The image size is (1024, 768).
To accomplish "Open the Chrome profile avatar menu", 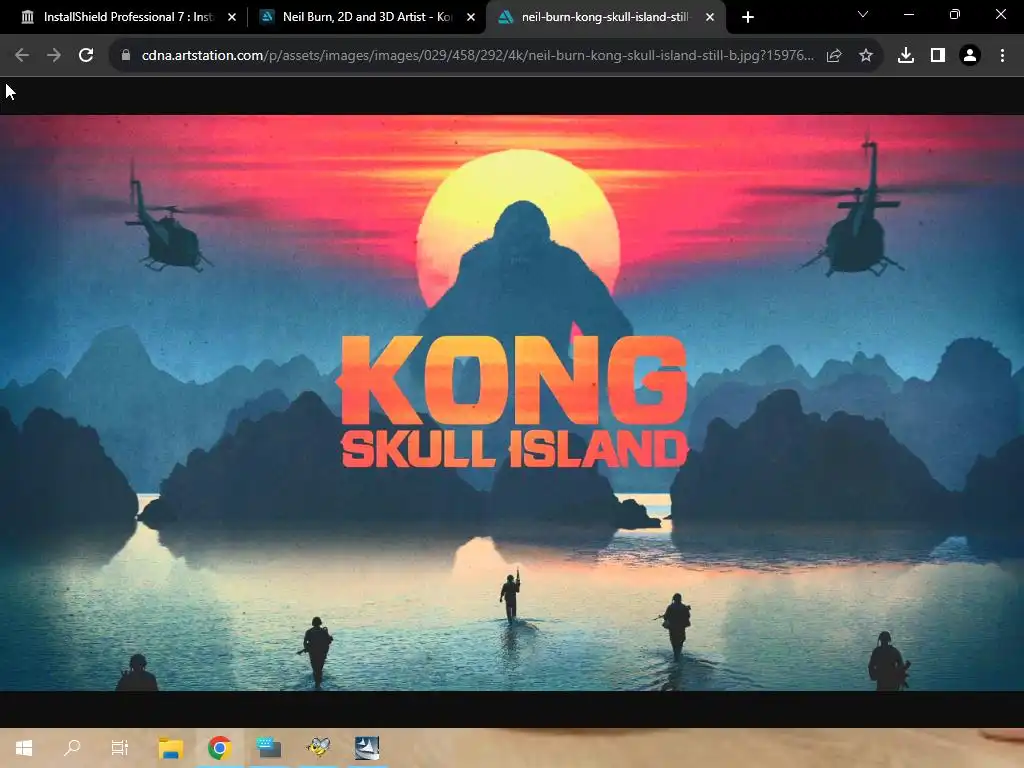I will pyautogui.click(x=969, y=56).
